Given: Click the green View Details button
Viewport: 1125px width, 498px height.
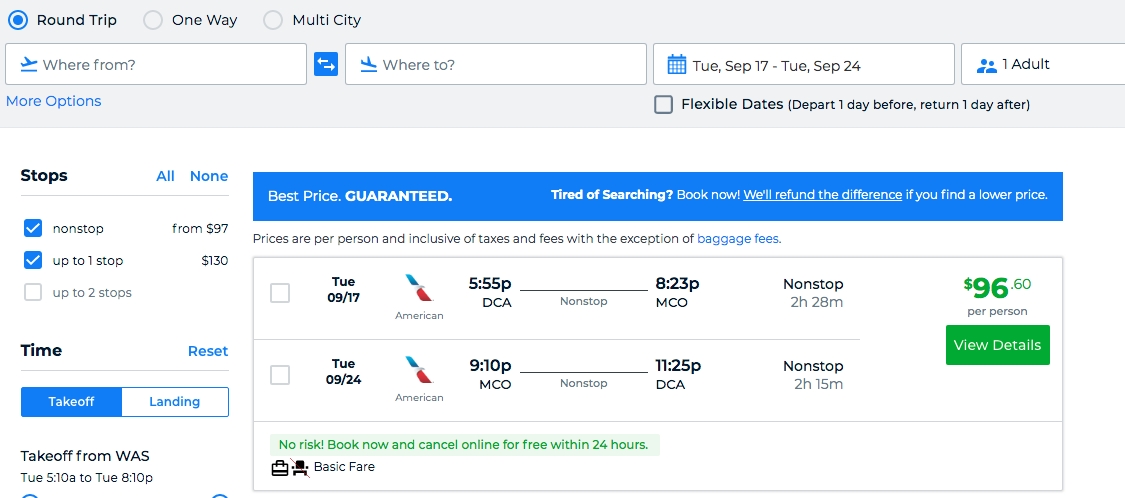Looking at the screenshot, I should click(x=997, y=345).
